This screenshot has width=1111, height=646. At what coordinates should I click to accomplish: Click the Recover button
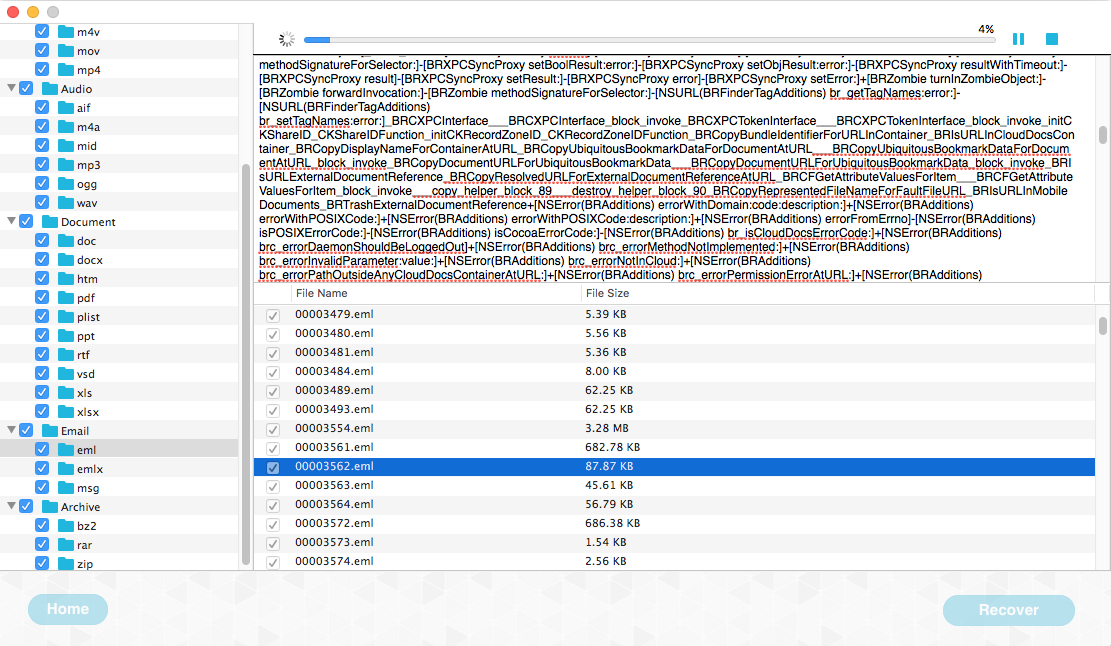[1008, 610]
